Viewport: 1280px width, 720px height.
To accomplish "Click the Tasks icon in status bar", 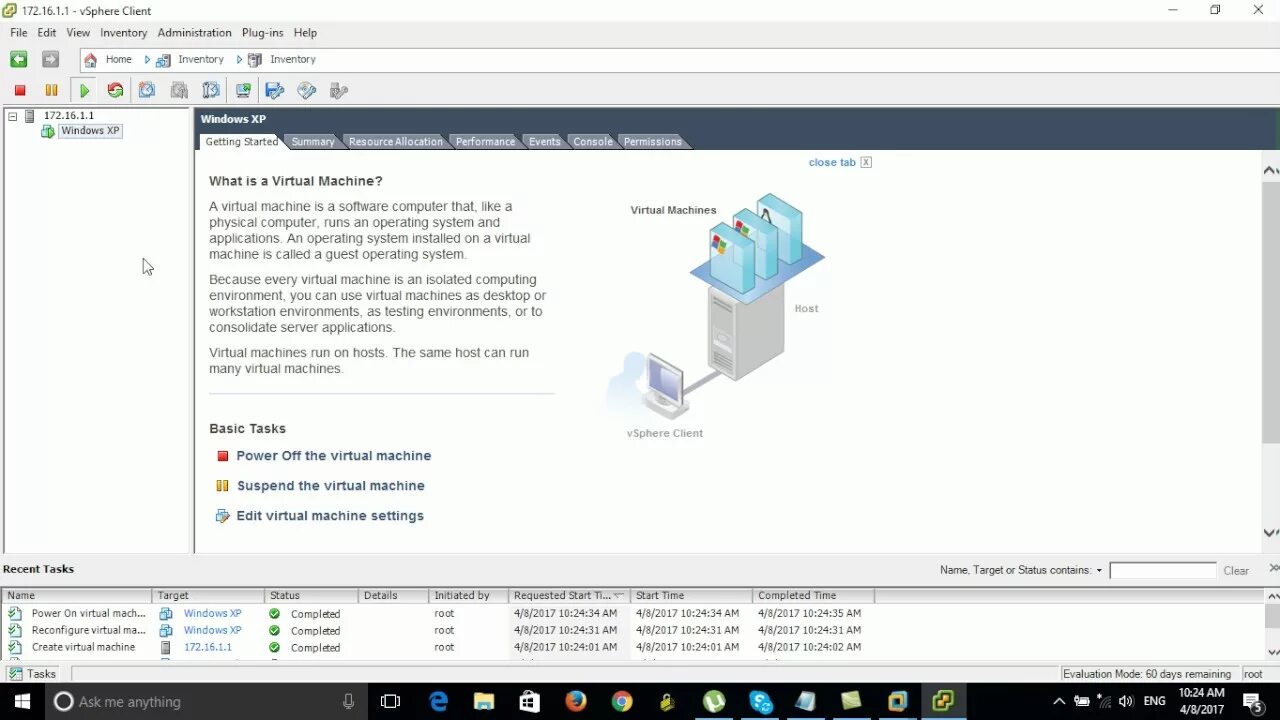I will 15,674.
